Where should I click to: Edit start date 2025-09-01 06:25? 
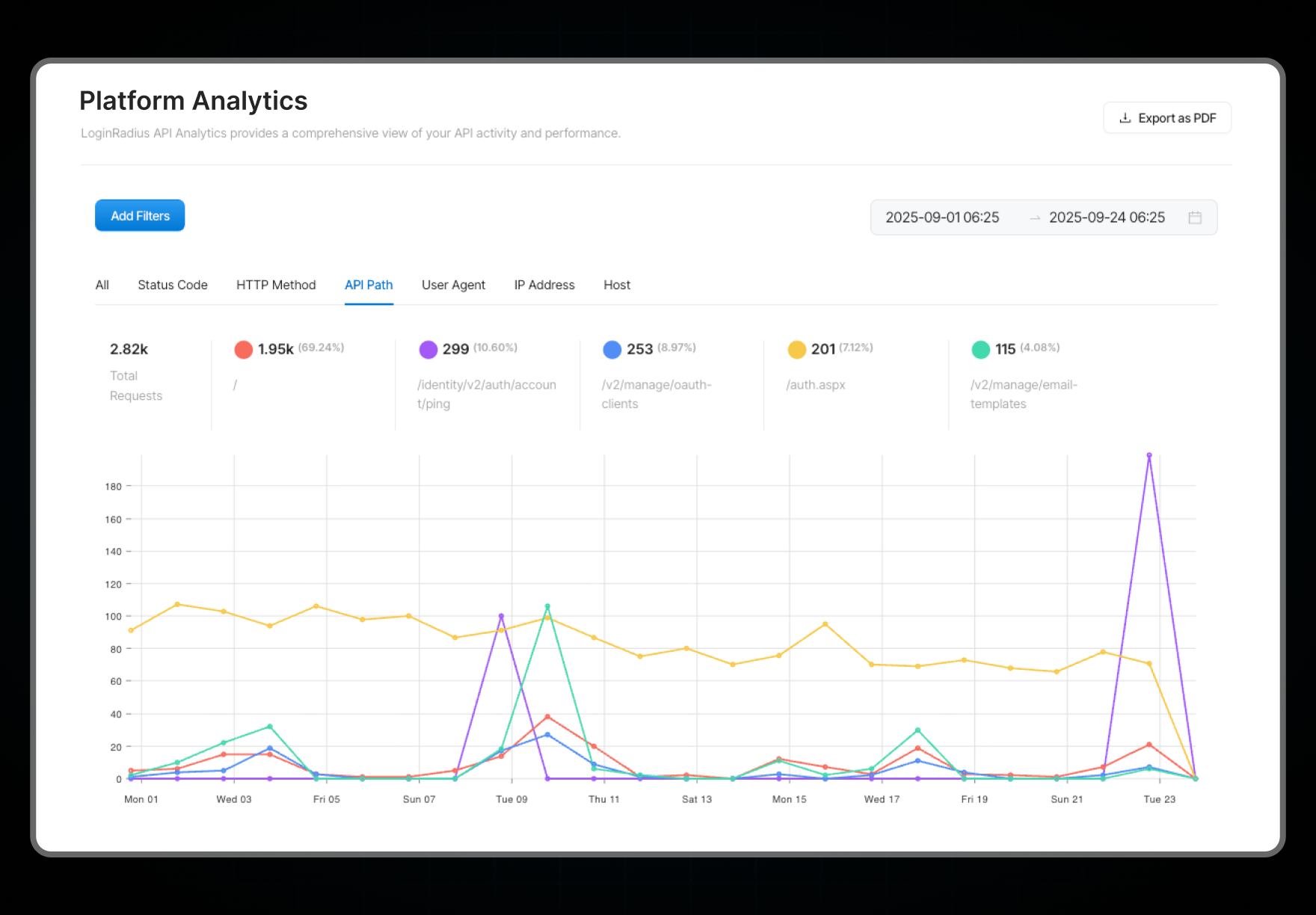tap(942, 218)
